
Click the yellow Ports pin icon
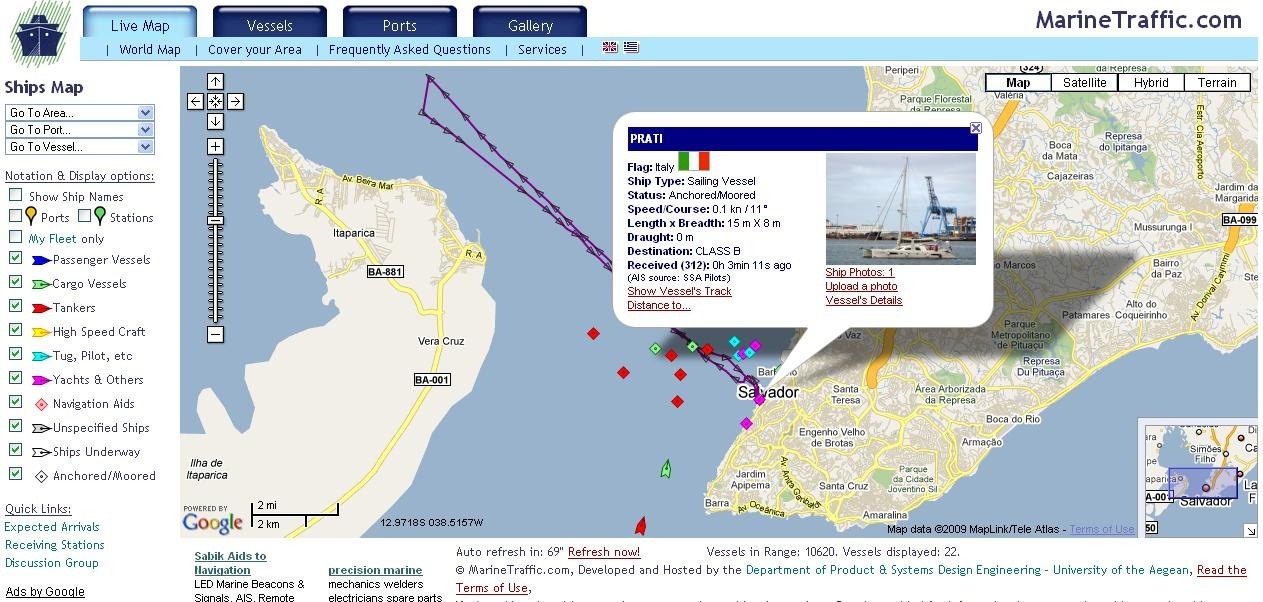click(x=31, y=215)
